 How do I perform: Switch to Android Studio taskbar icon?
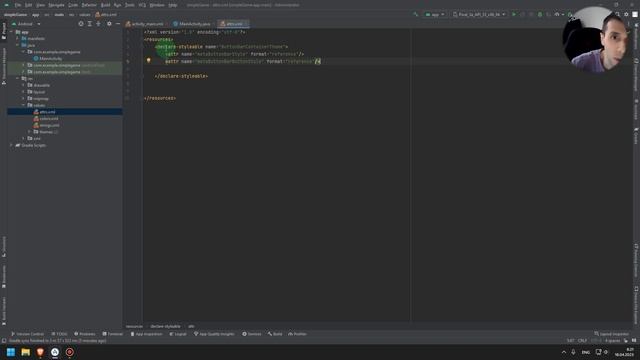coord(55,352)
